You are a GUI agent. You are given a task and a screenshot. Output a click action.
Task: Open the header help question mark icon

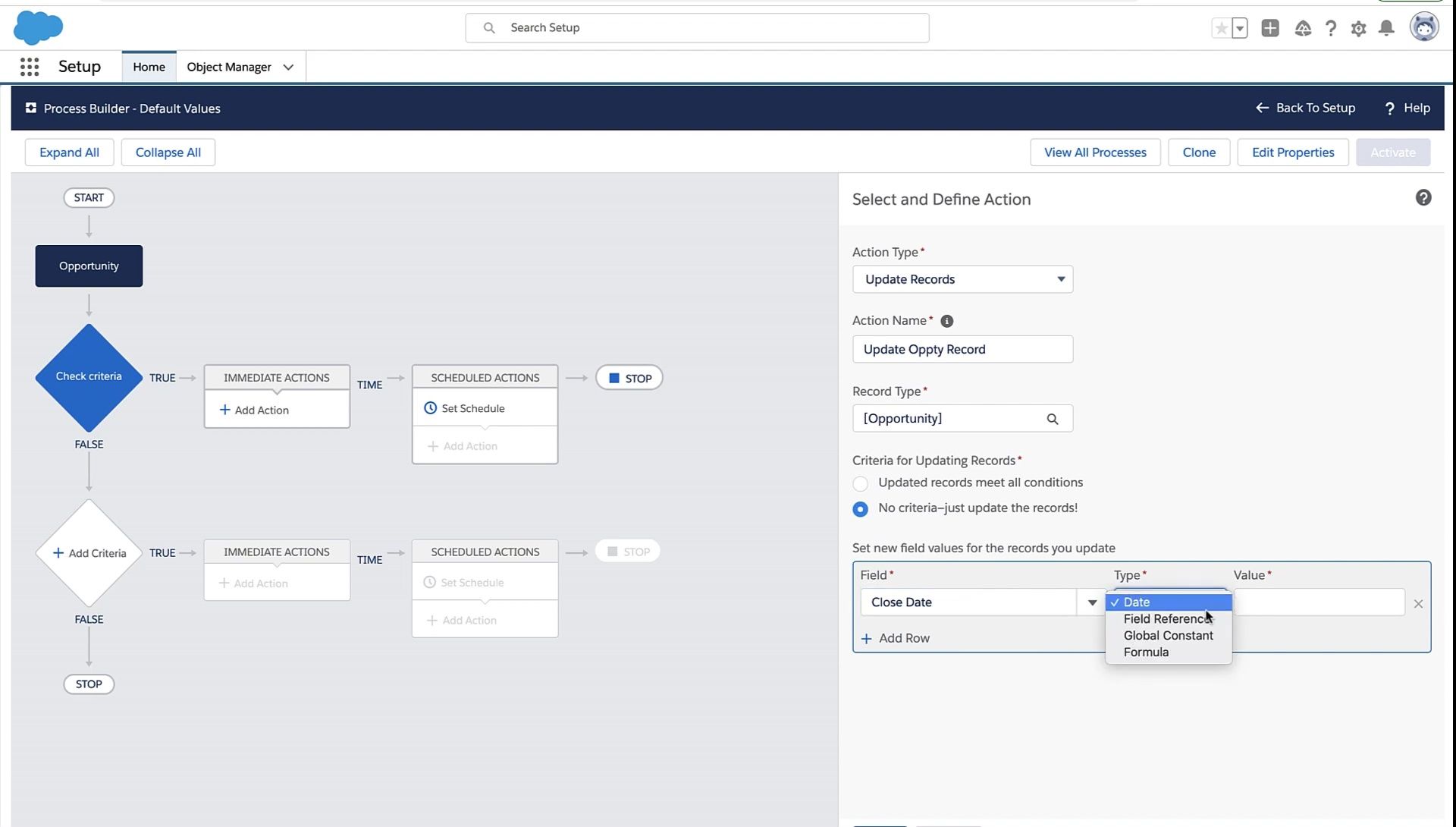pyautogui.click(x=1331, y=28)
